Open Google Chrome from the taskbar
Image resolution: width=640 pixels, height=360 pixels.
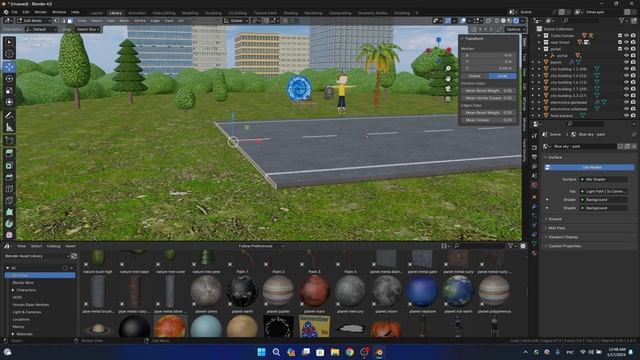click(350, 352)
